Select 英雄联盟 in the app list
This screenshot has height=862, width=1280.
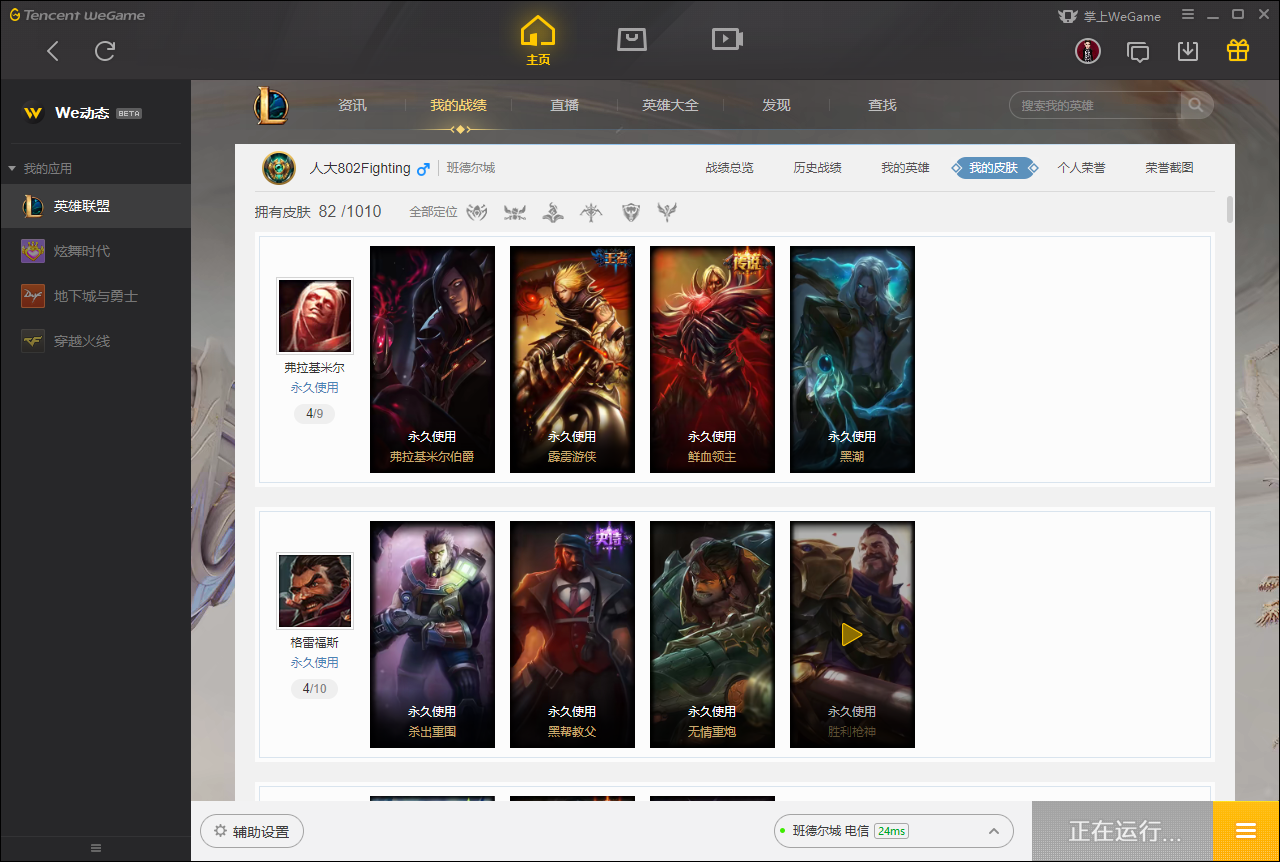[x=95, y=206]
